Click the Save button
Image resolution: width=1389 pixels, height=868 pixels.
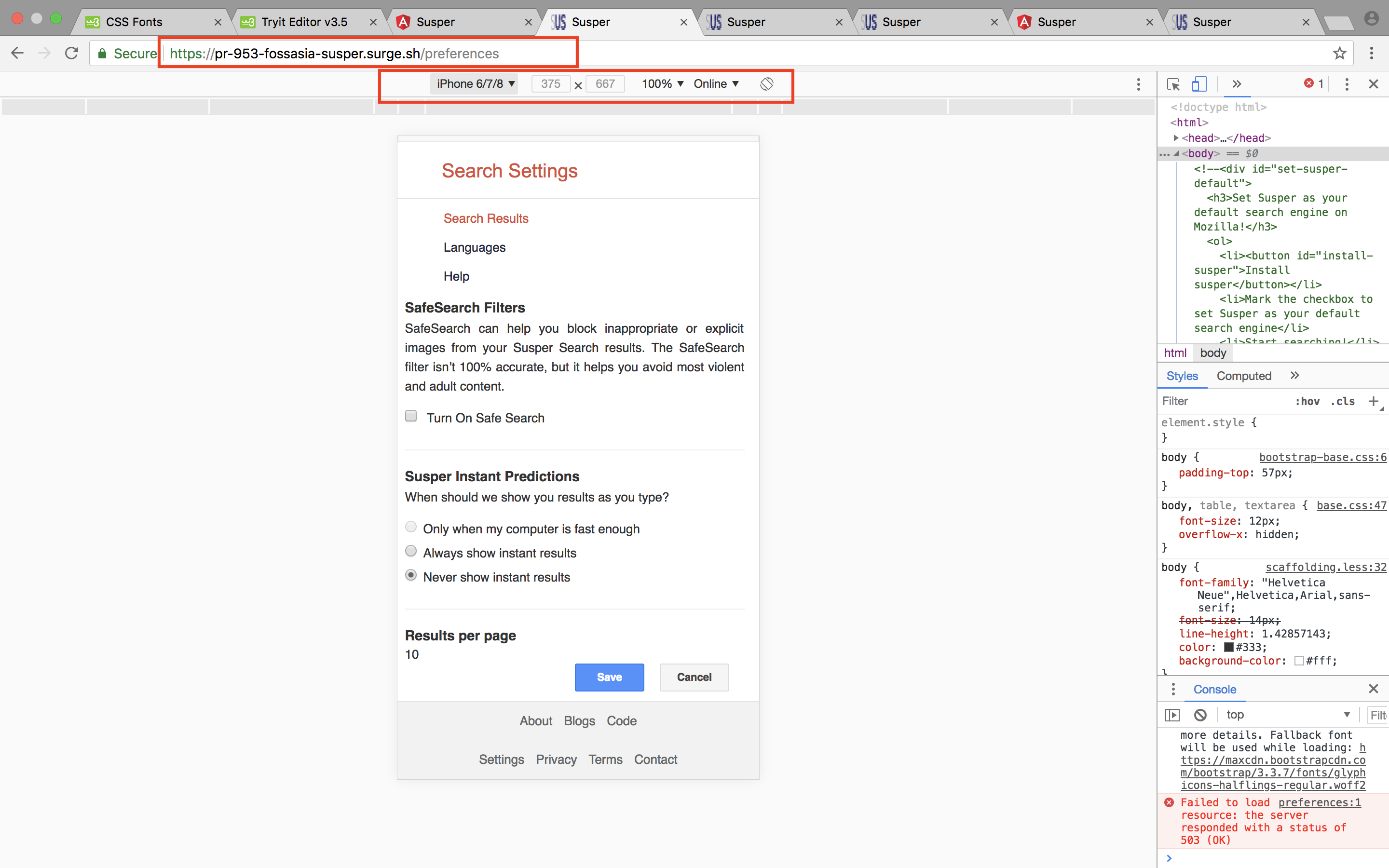coord(609,678)
